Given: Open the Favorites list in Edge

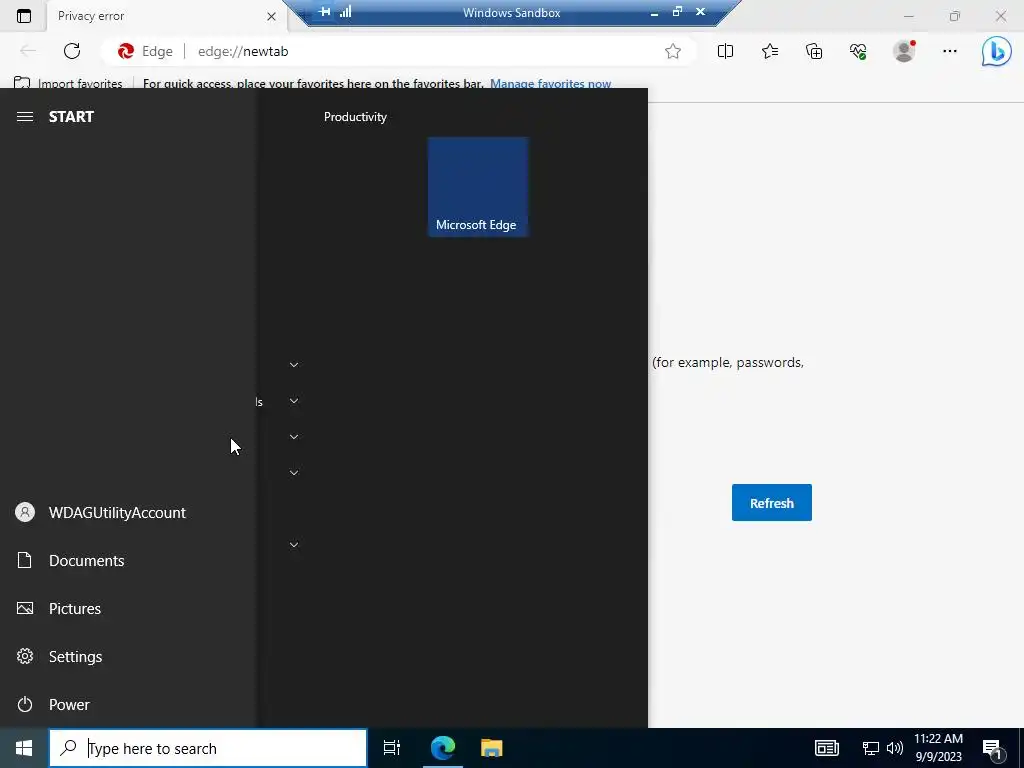Looking at the screenshot, I should (770, 52).
